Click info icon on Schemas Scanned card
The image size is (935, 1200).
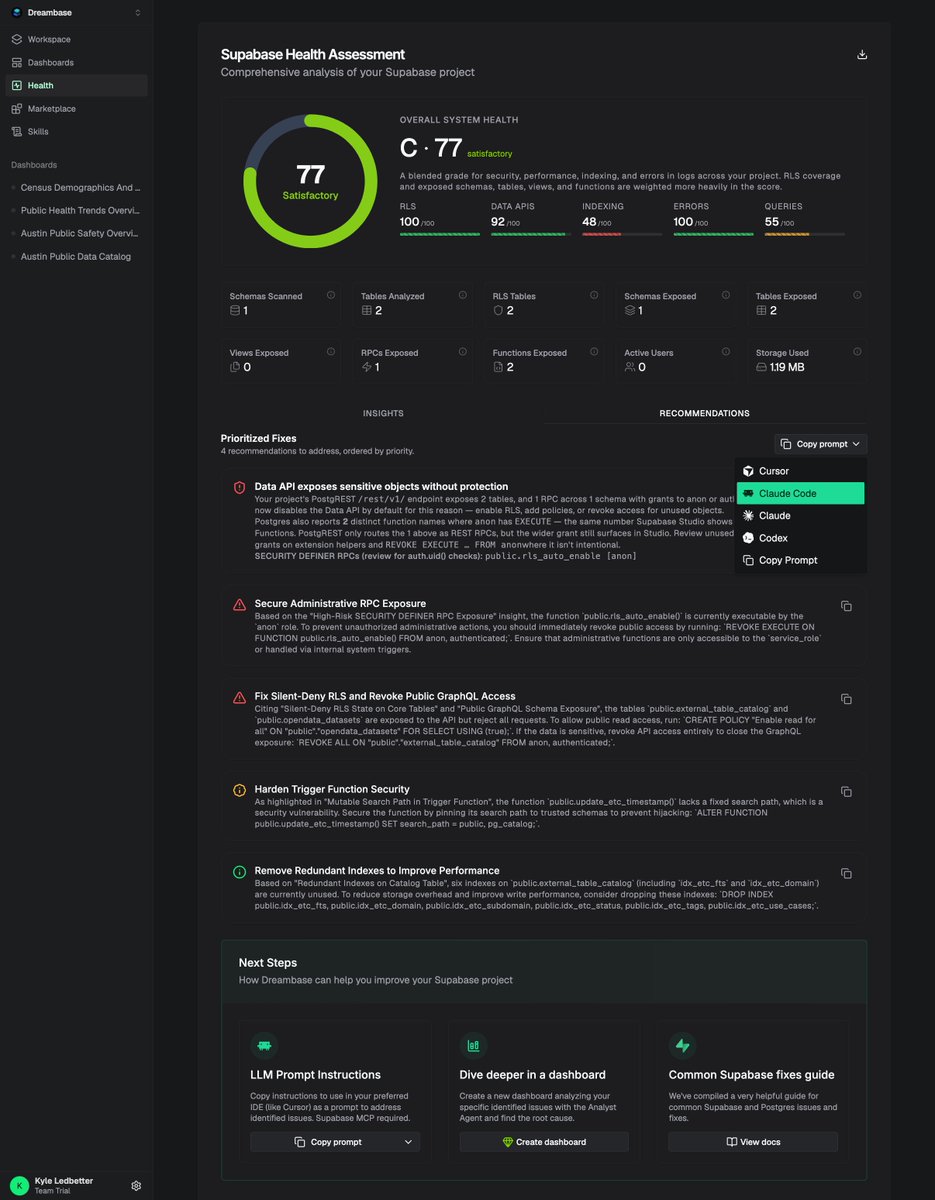331,295
